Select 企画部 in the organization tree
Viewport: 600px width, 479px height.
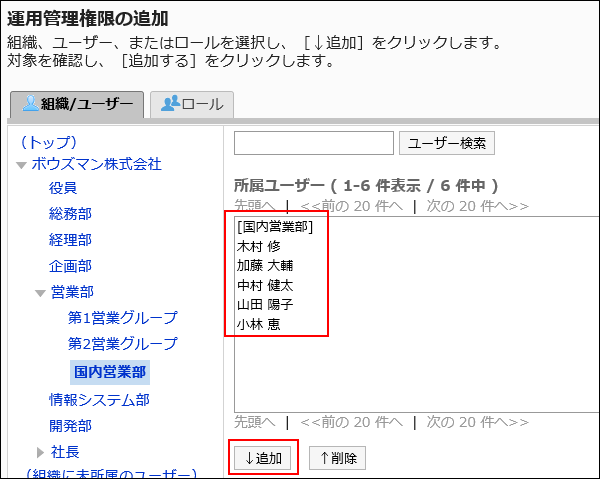(70, 266)
